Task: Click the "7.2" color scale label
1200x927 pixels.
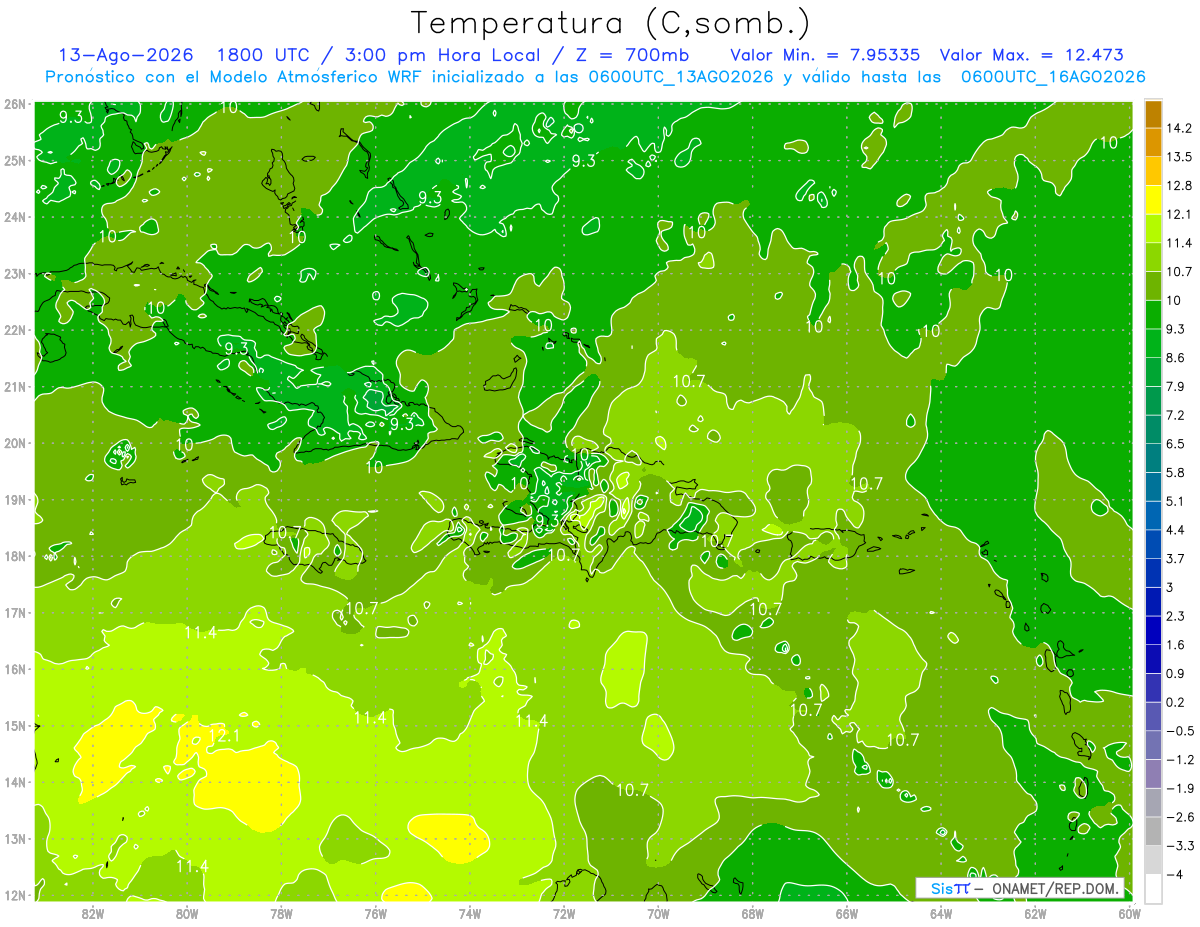Action: (1176, 415)
